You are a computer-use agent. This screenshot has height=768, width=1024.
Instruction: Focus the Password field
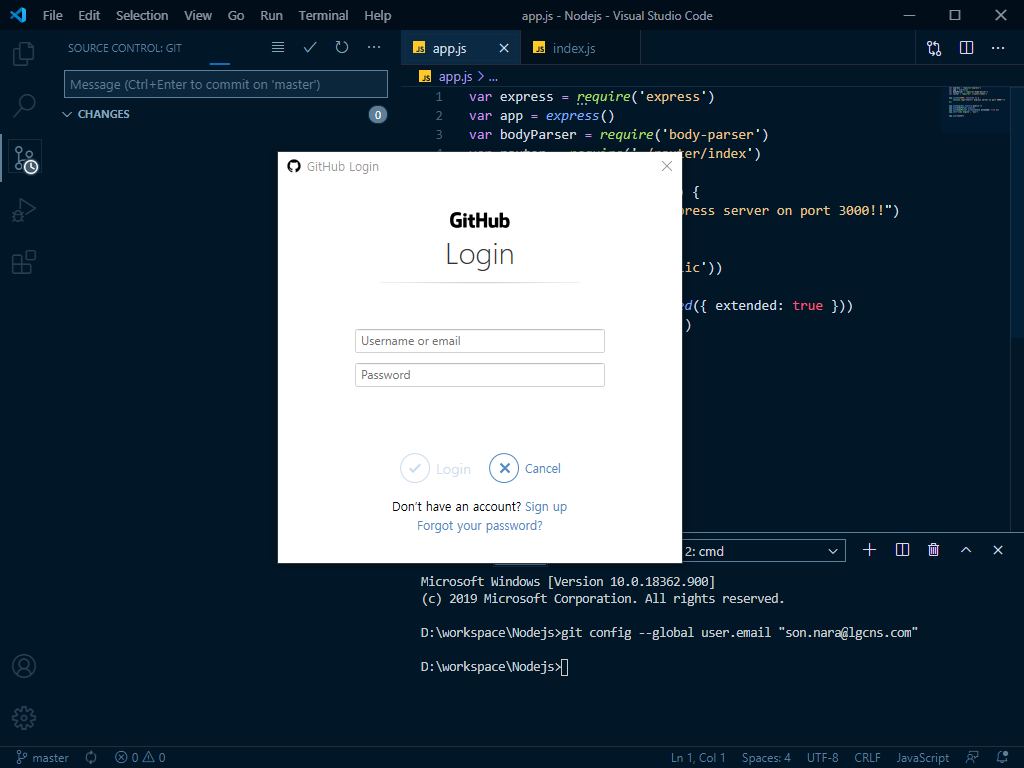479,375
